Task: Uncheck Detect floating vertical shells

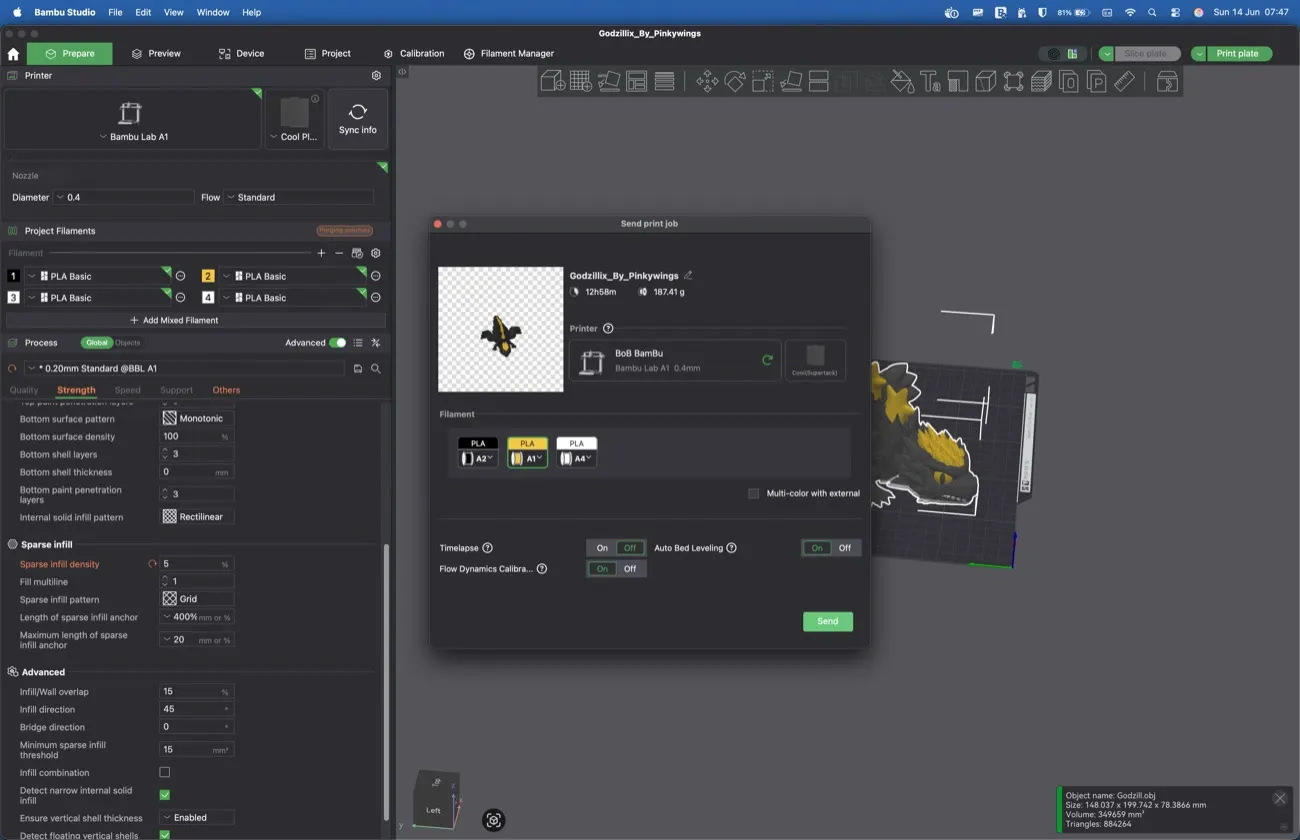Action: 165,835
